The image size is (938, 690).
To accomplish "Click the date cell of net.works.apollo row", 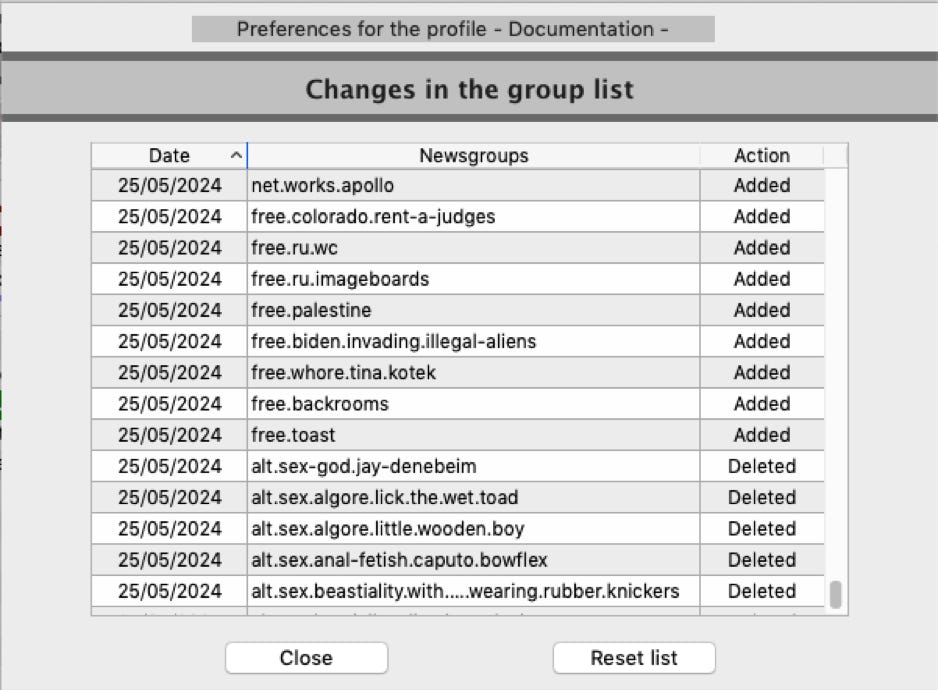I will tap(169, 186).
